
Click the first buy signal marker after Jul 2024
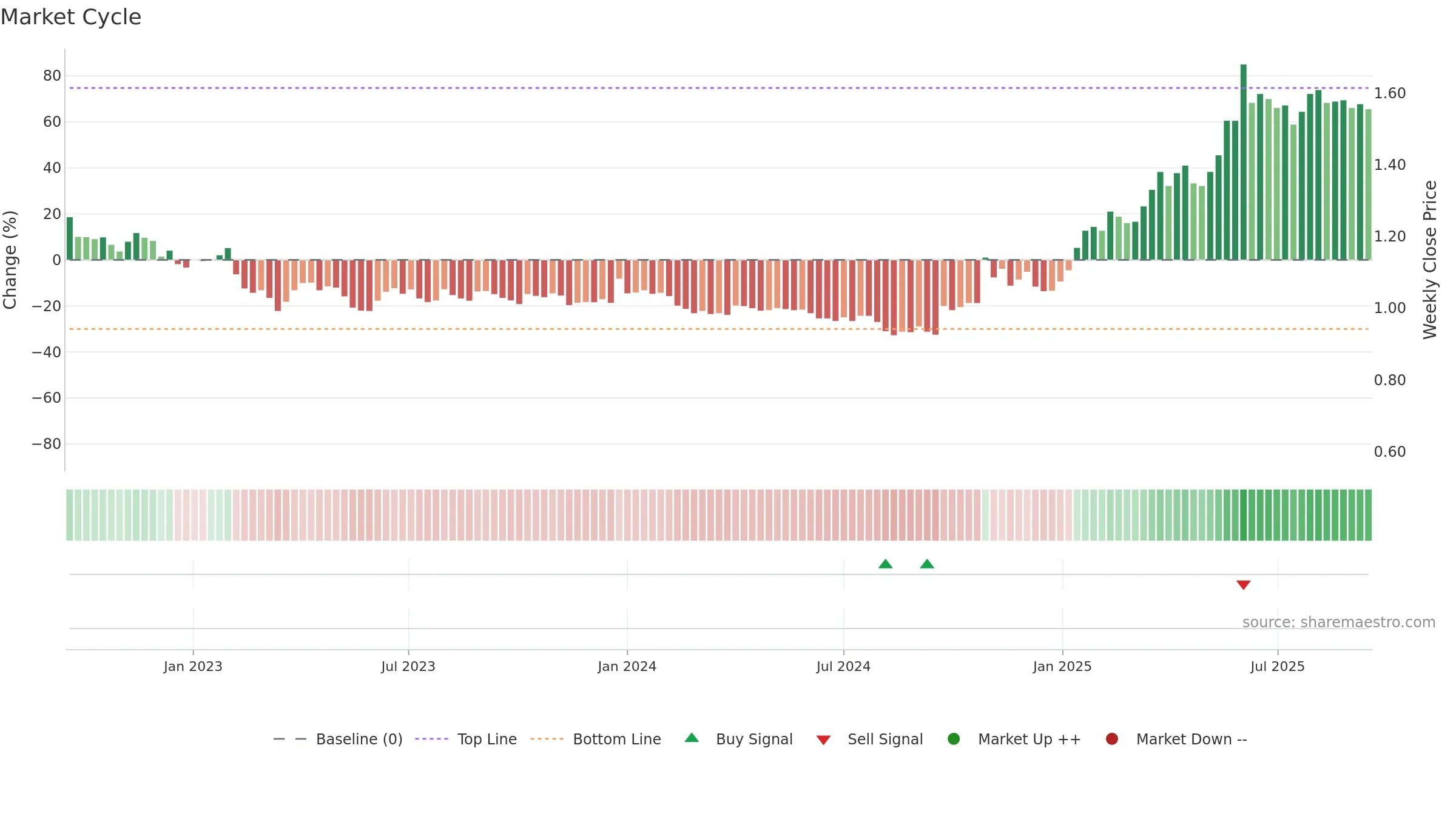pyautogui.click(x=886, y=564)
